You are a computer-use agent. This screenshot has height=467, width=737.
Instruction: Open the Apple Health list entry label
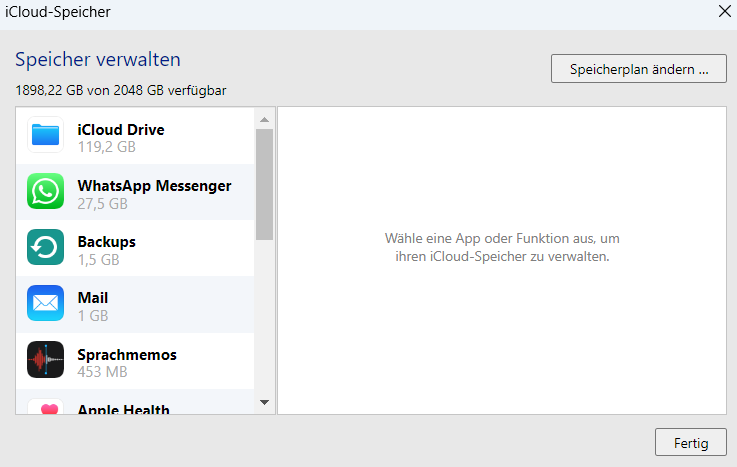tap(123, 409)
